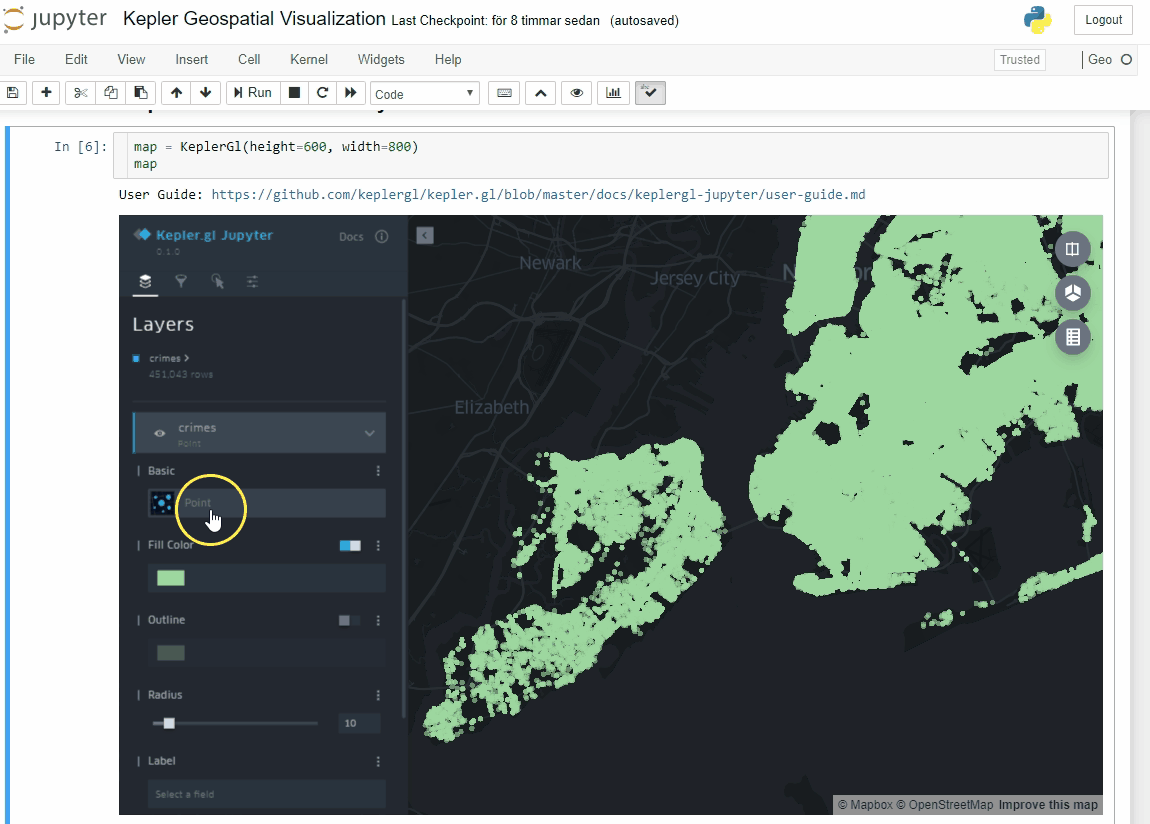Hide the crimes layer with eye icon
The height and width of the screenshot is (824, 1150).
160,434
